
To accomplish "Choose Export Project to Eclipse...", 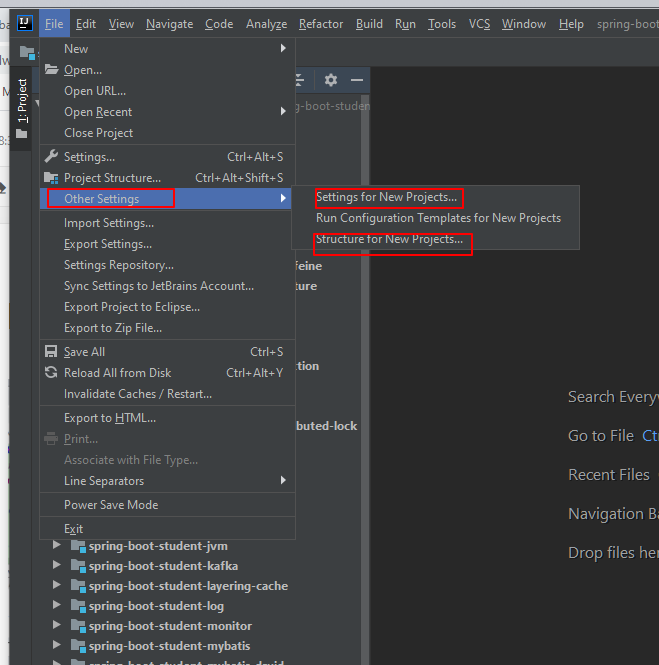I will (167, 307).
